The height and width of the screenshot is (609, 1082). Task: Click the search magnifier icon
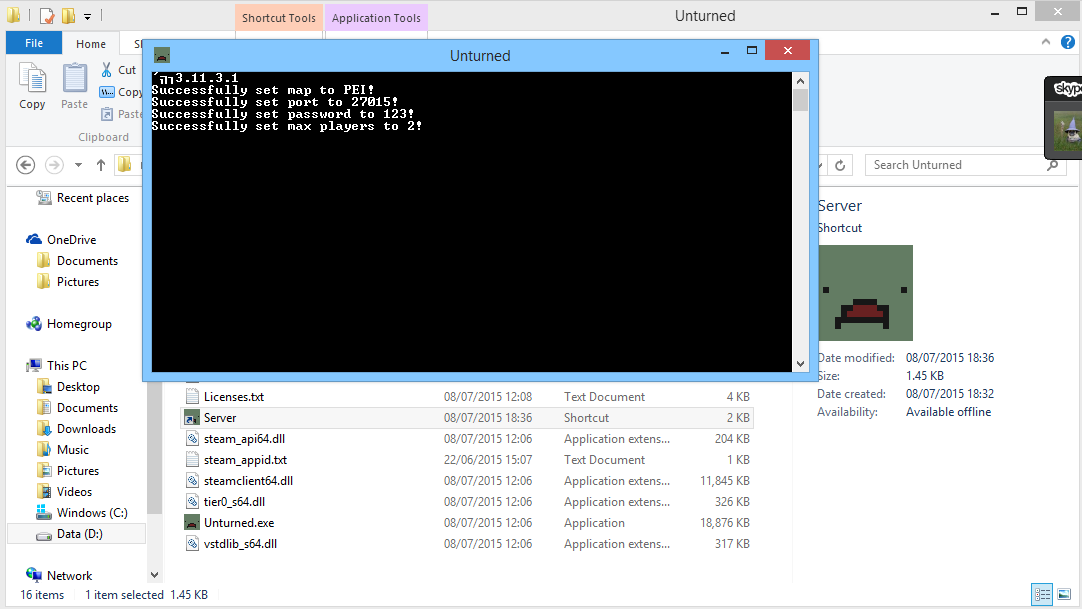pos(1052,165)
